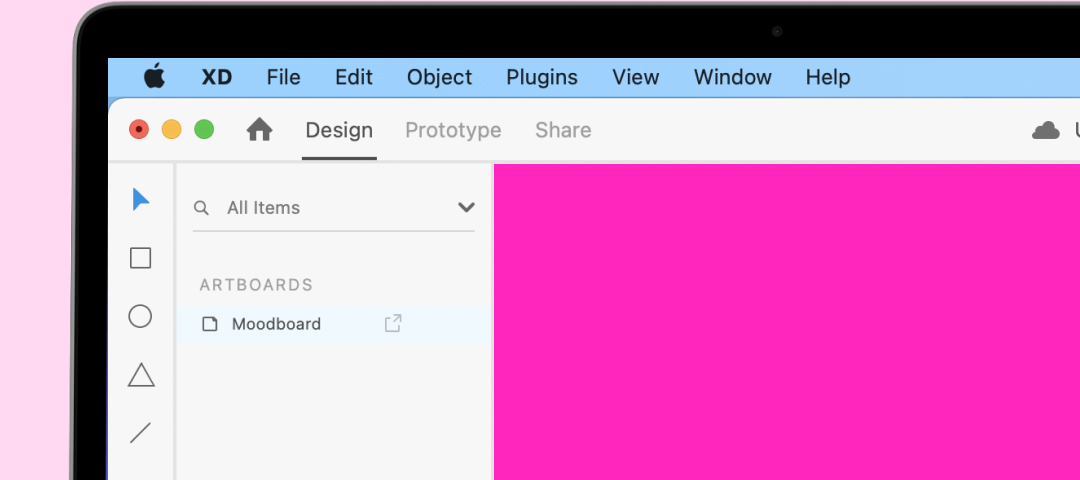The height and width of the screenshot is (480, 1080).
Task: Go to the Home screen icon
Action: tap(259, 130)
